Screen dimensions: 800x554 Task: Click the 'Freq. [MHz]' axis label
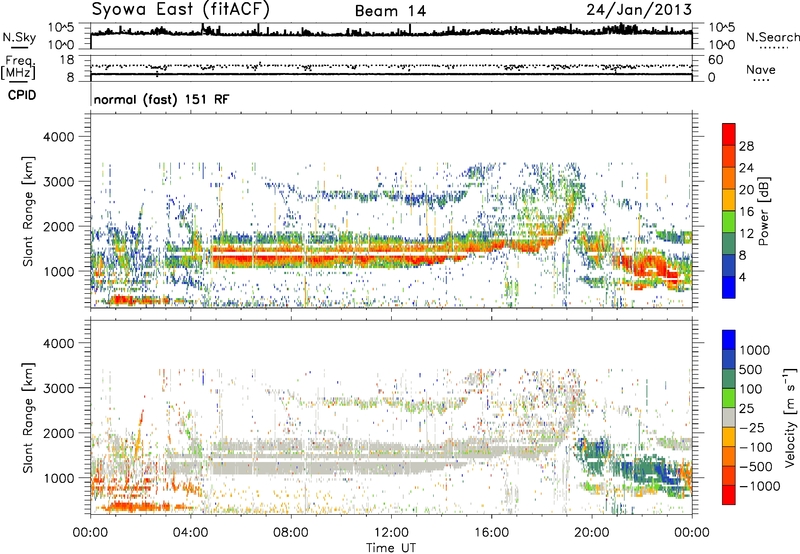point(18,68)
